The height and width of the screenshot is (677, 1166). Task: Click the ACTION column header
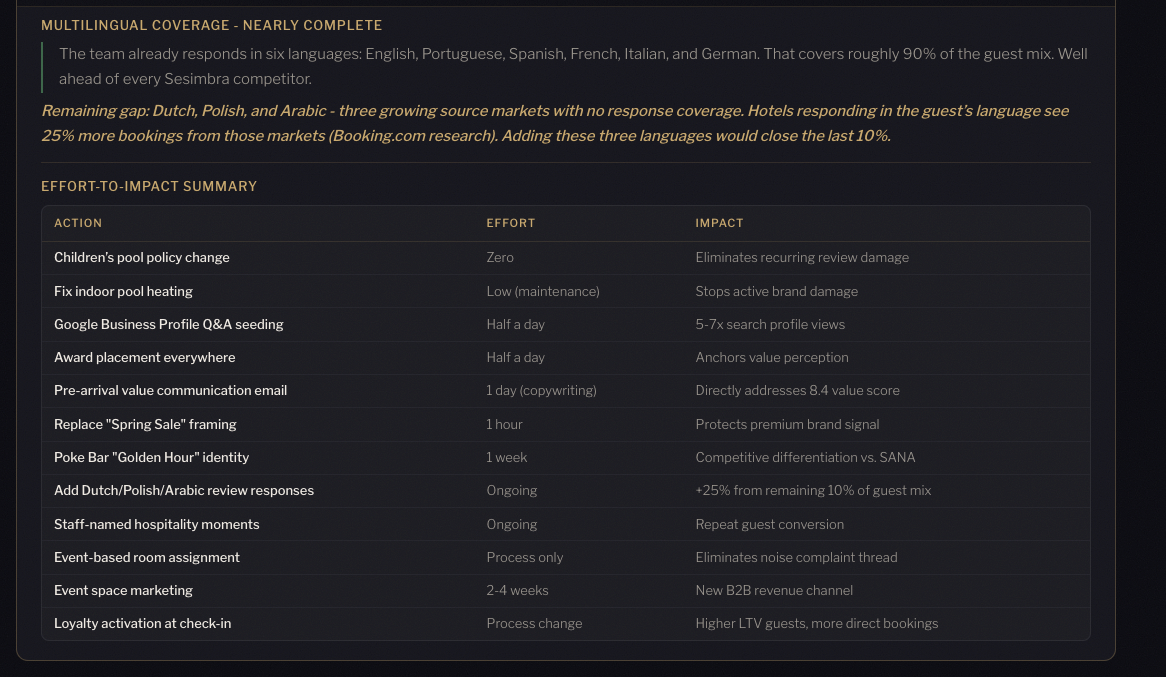tap(78, 223)
